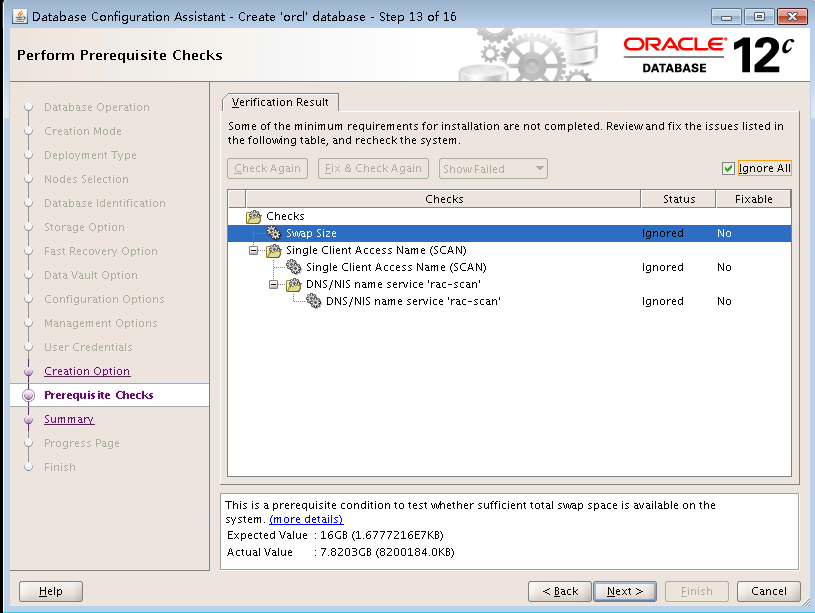815x613 pixels.
Task: Click the Nodes Selection step label
Action: point(86,179)
